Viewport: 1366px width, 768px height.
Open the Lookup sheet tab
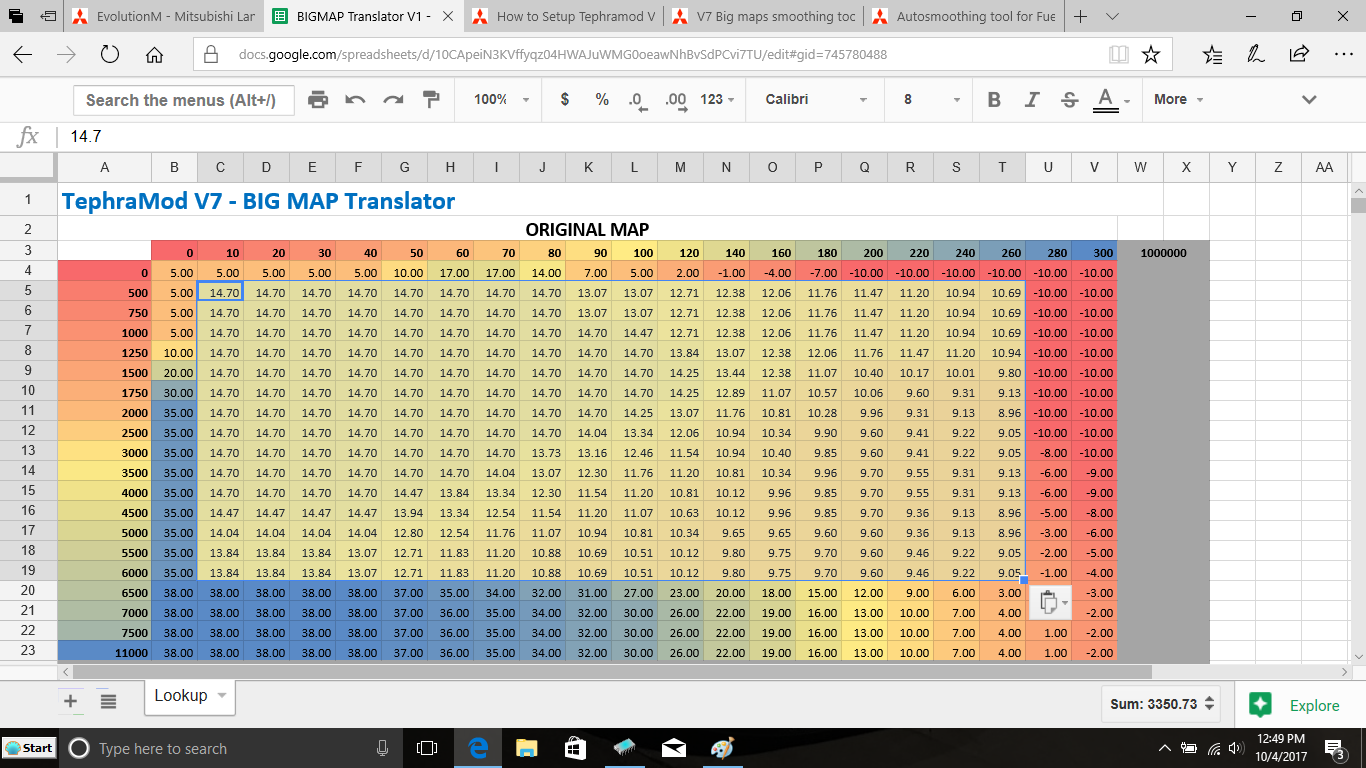point(181,696)
